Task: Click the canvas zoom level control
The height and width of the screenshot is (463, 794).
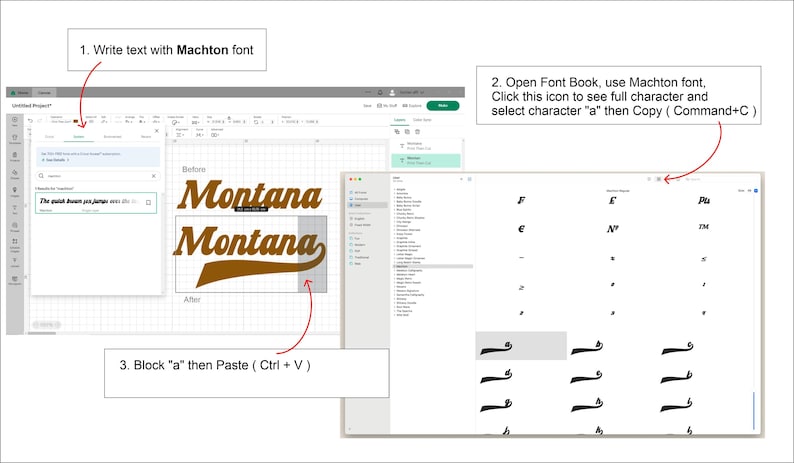Action: coord(47,325)
